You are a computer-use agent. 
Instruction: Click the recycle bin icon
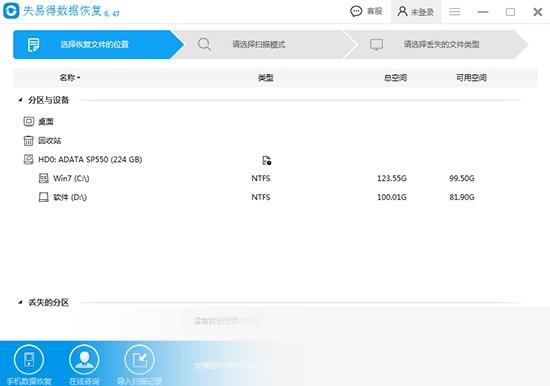(28, 141)
